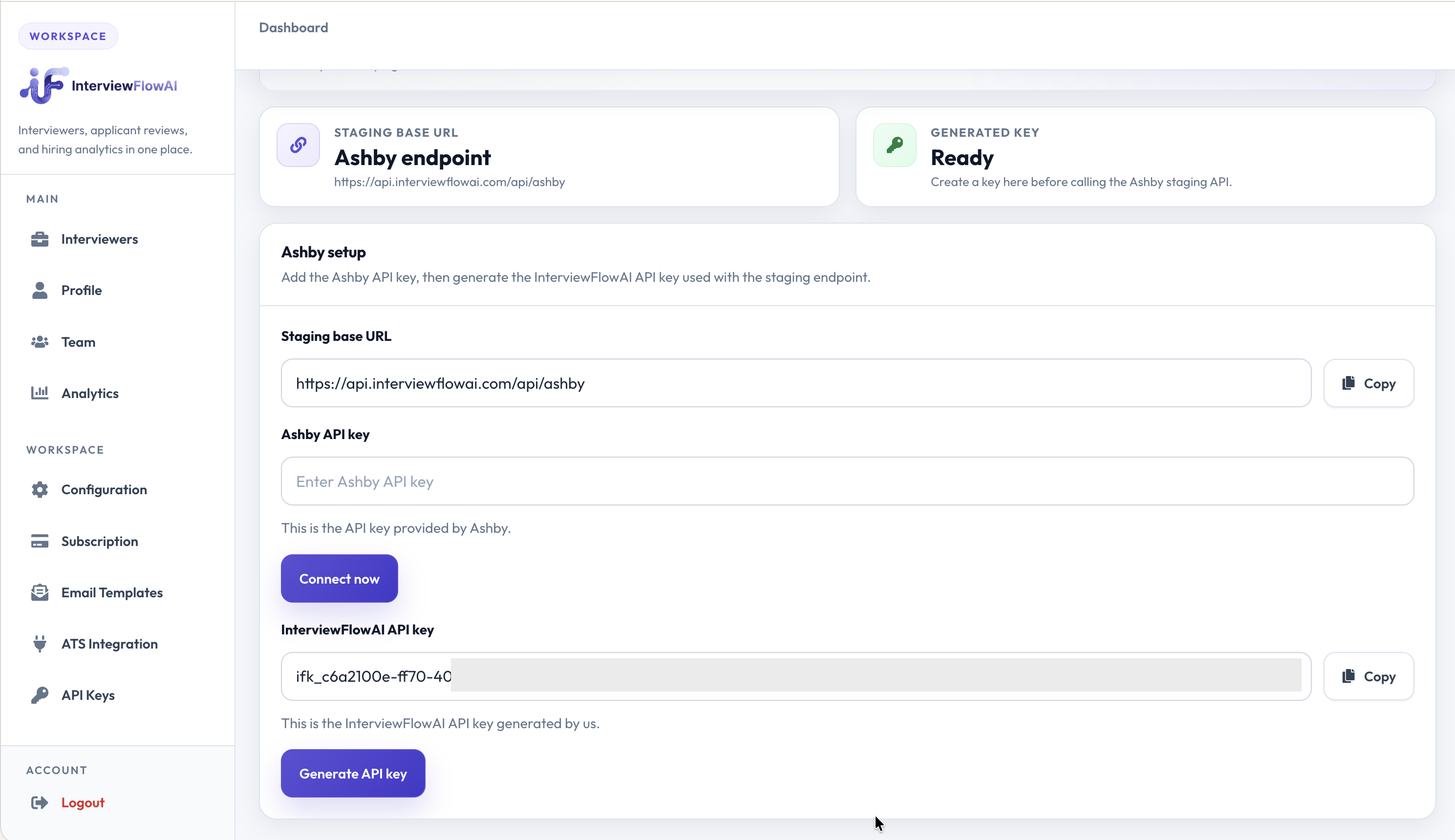Click 'This is the API key provided by Ashby.'
This screenshot has height=840, width=1455.
tap(396, 528)
